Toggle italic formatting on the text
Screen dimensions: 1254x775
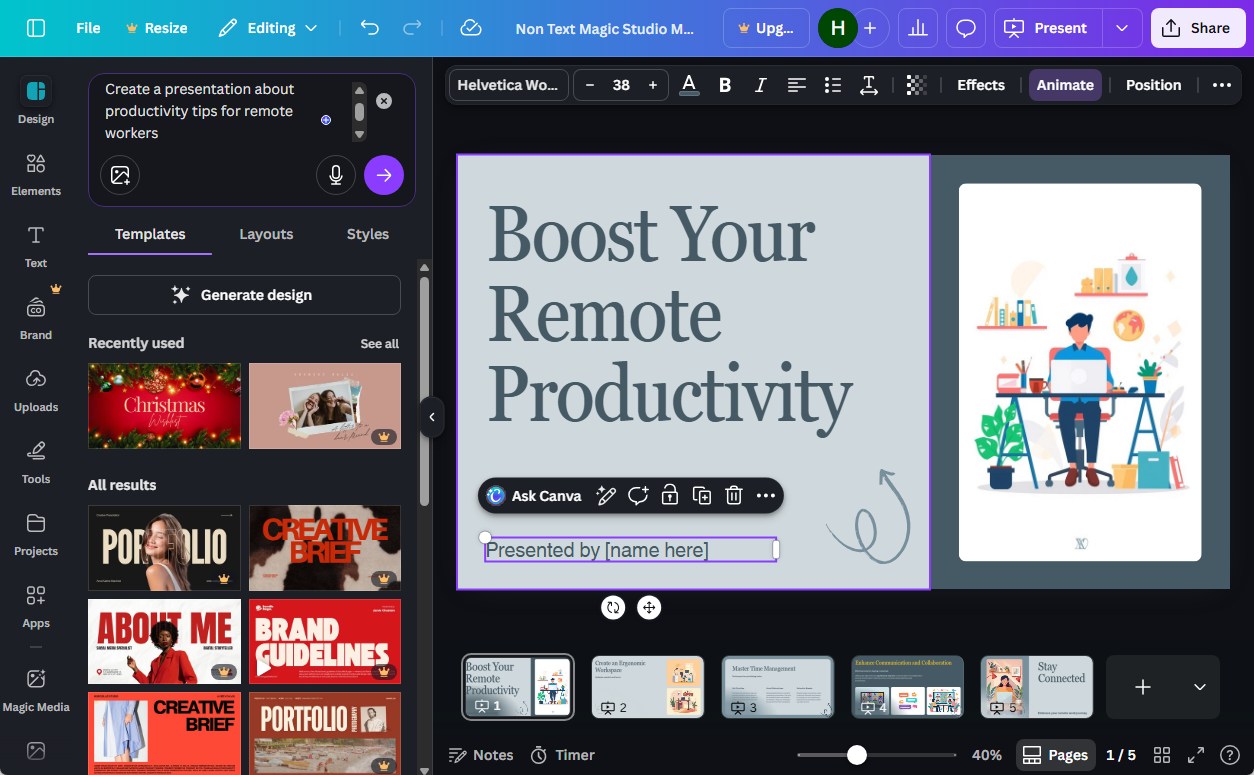[x=760, y=85]
